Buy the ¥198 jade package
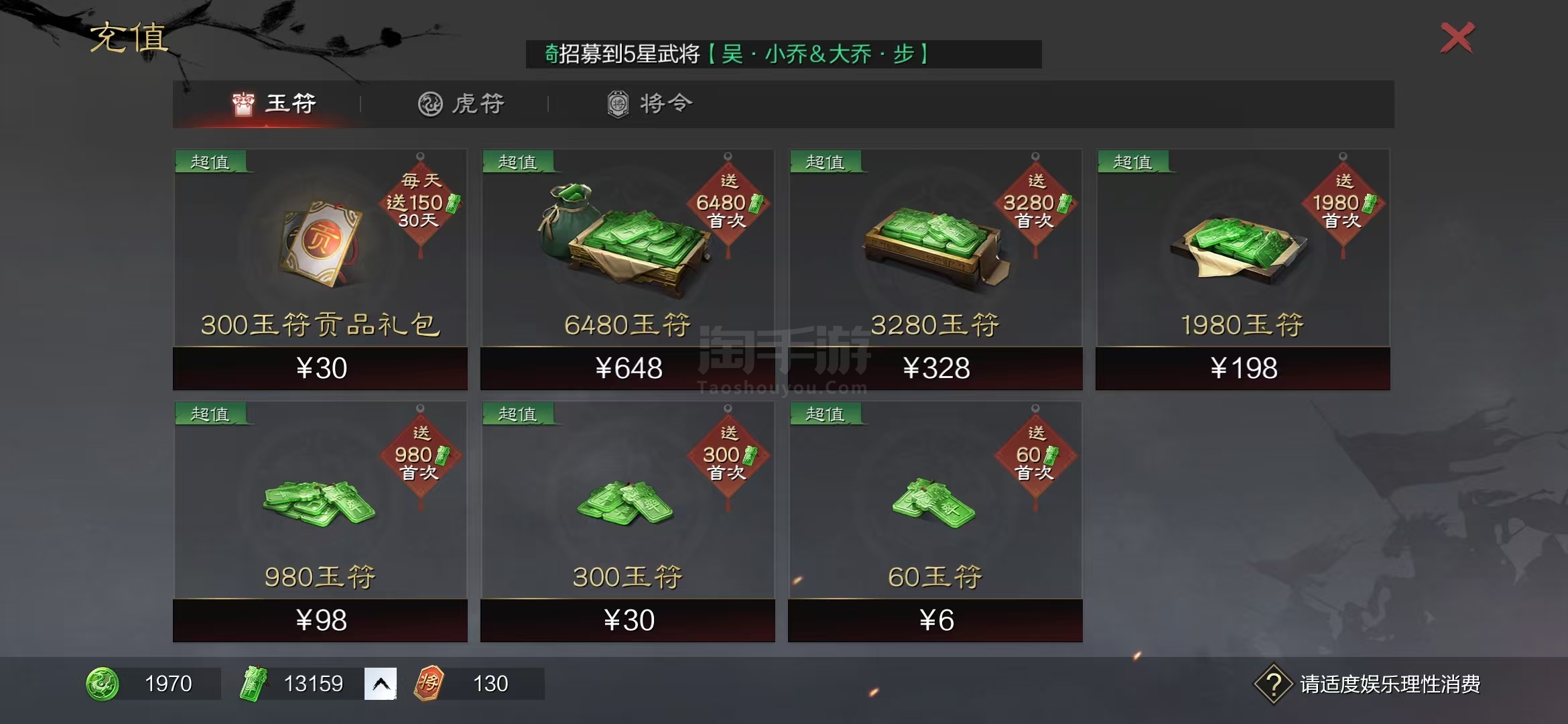The image size is (1568, 724). (1243, 368)
